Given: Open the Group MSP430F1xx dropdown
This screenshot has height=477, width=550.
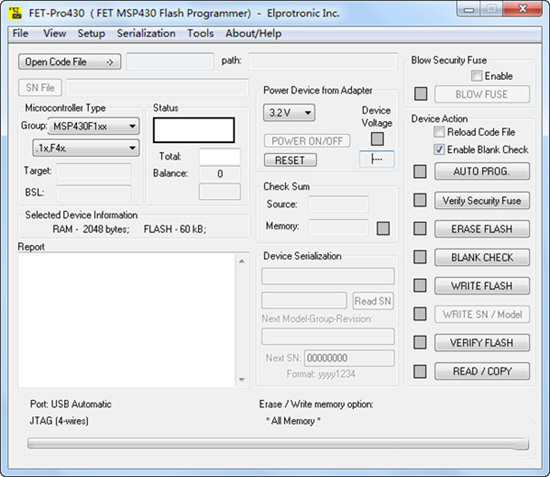Looking at the screenshot, I should [x=94, y=126].
